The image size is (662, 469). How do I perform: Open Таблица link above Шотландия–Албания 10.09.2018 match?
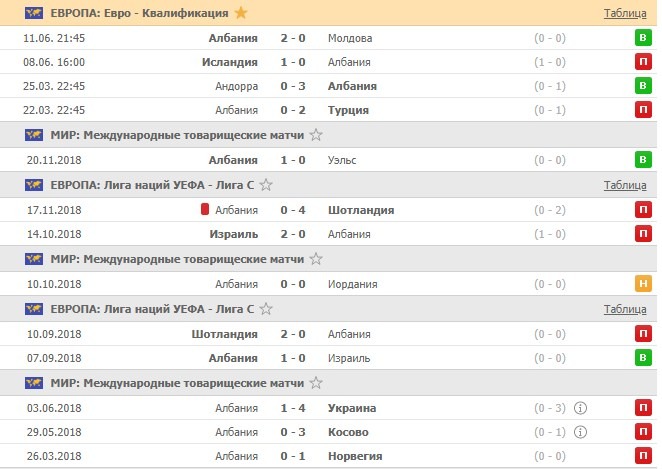point(625,309)
